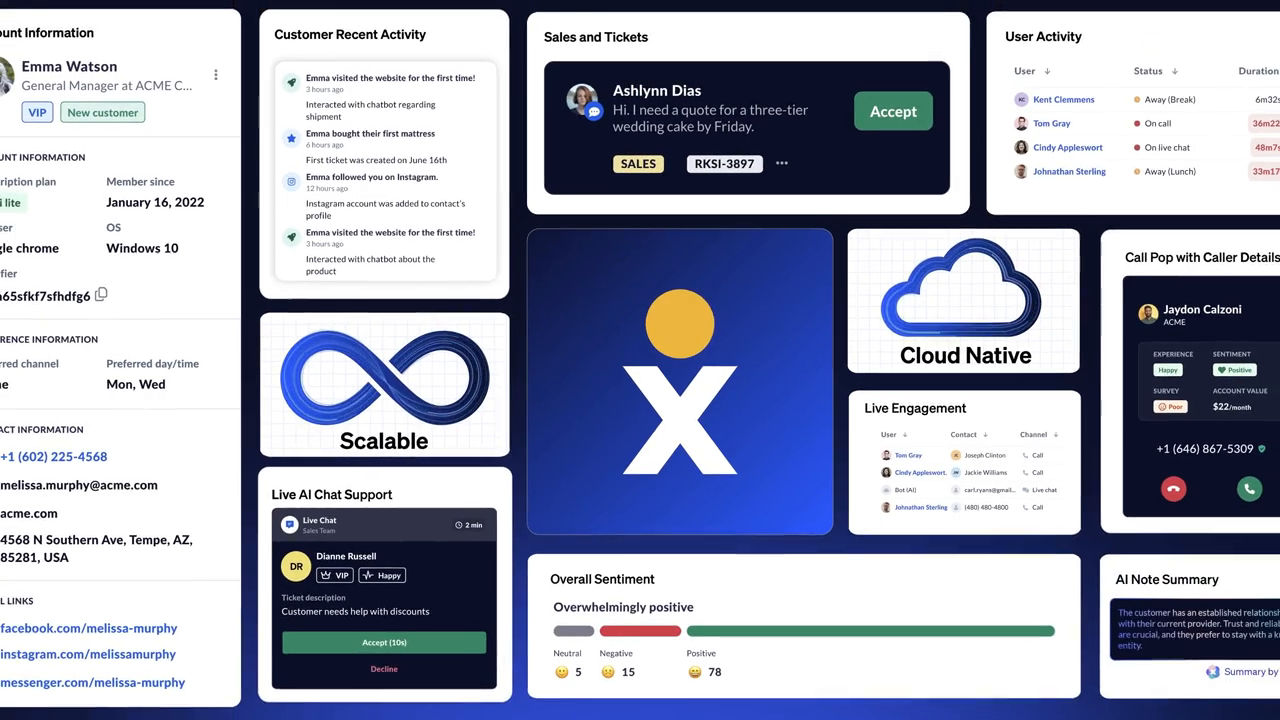
Task: Select the VIP tag under Emma Watson
Action: coord(38,113)
